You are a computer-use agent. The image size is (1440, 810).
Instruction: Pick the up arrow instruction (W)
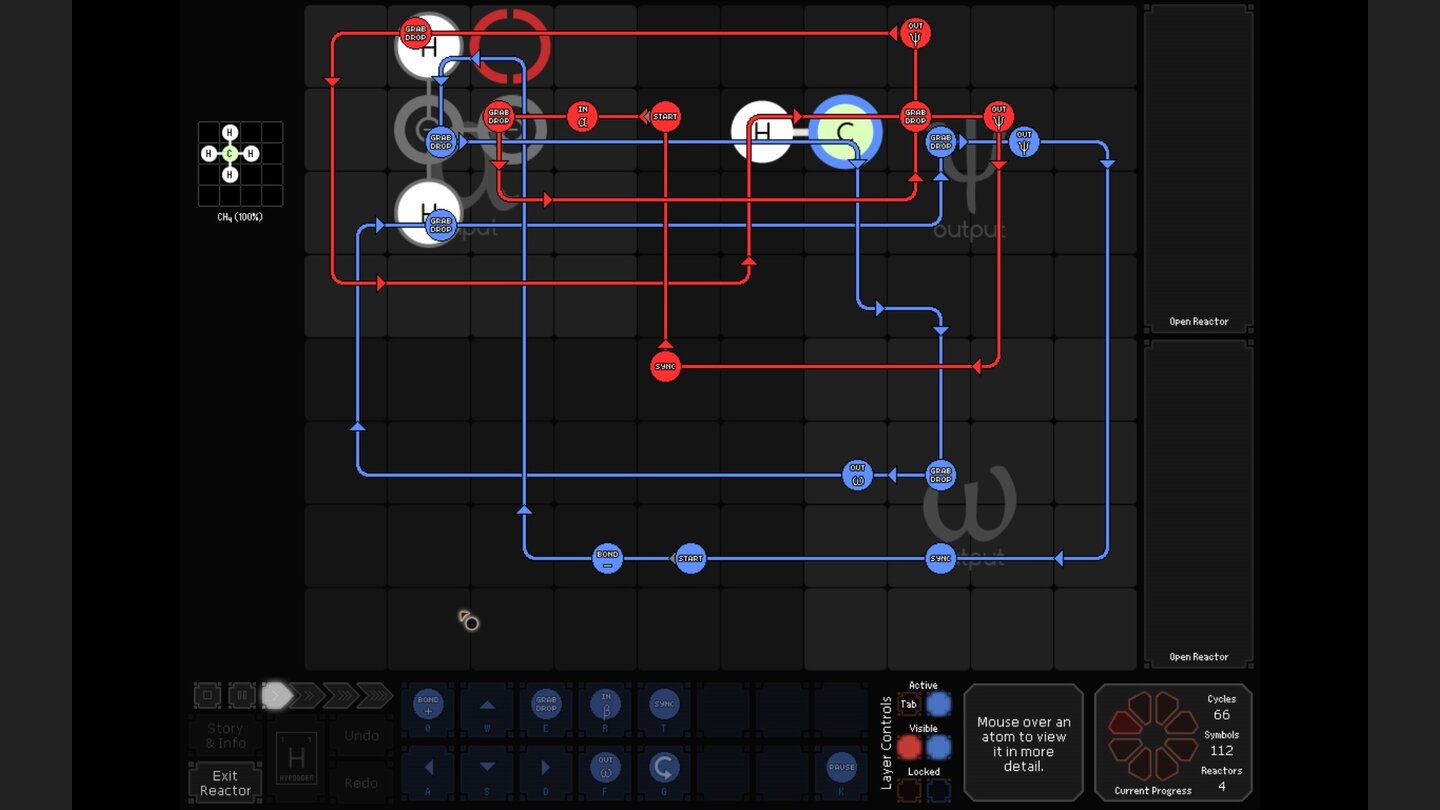[487, 709]
